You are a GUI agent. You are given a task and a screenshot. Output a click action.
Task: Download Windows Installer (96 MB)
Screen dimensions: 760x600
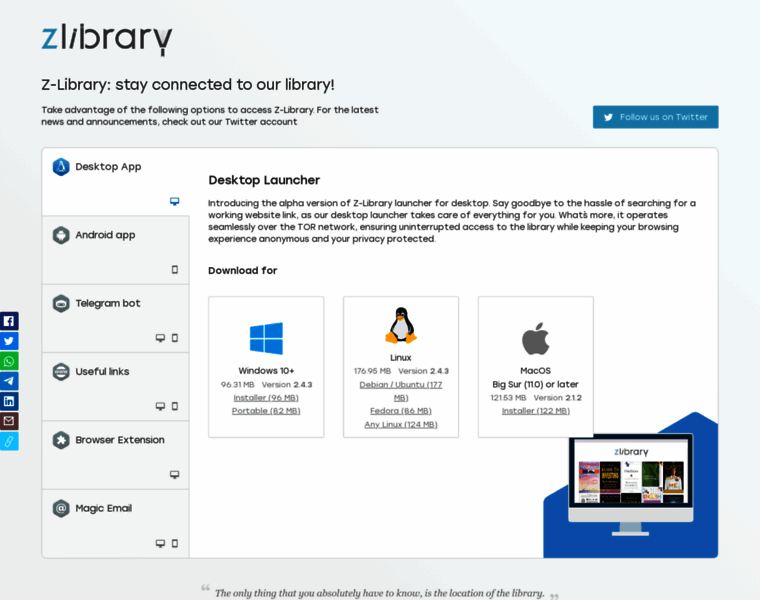(x=266, y=397)
